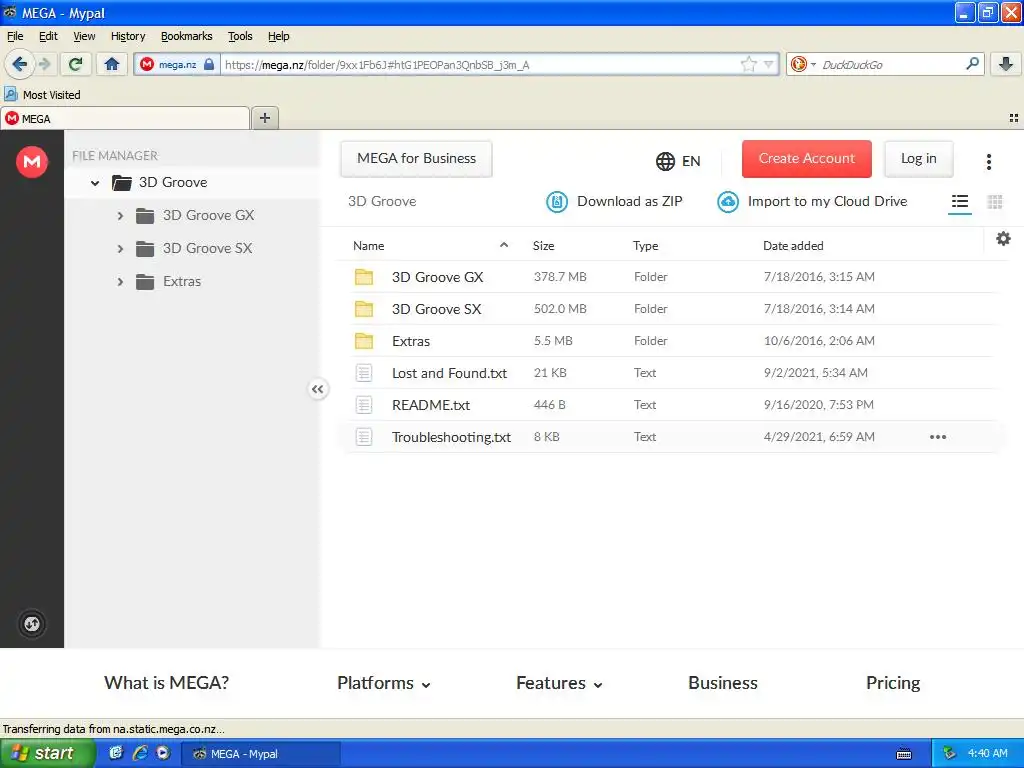Open the Business footer link

(723, 683)
